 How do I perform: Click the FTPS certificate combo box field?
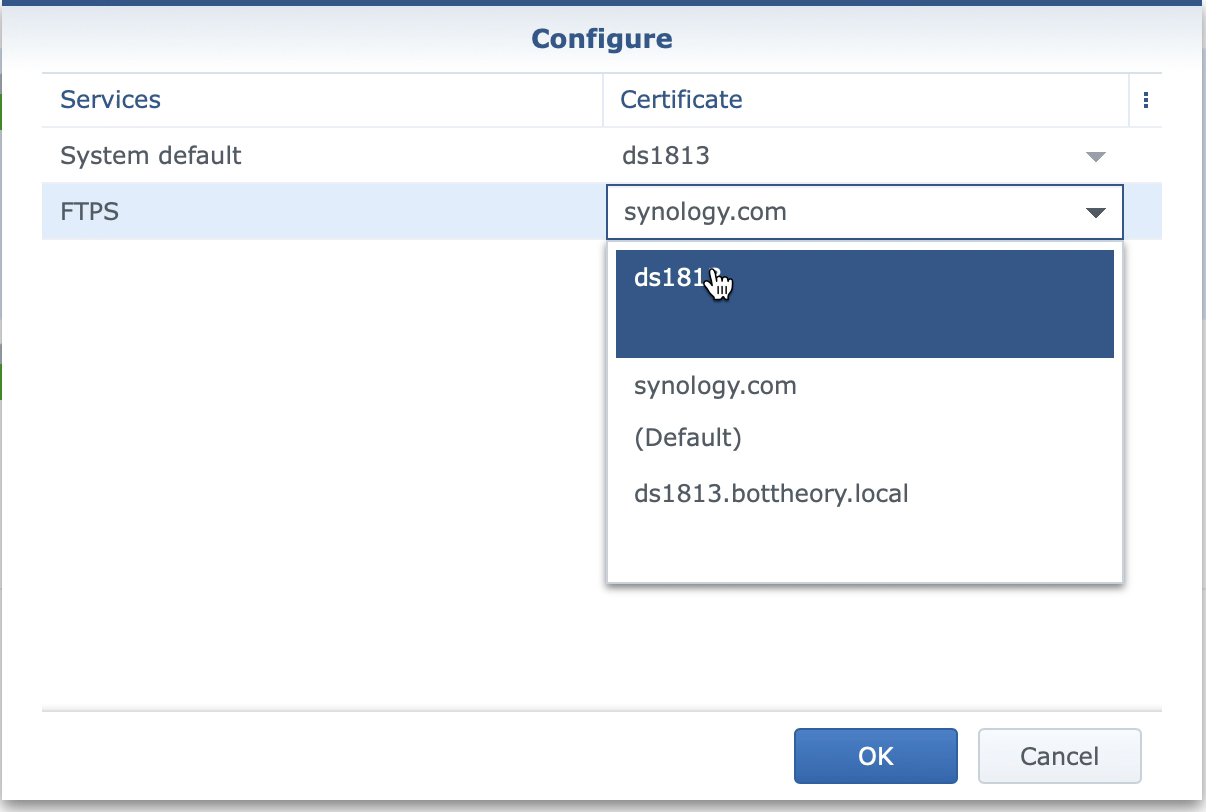pos(840,212)
